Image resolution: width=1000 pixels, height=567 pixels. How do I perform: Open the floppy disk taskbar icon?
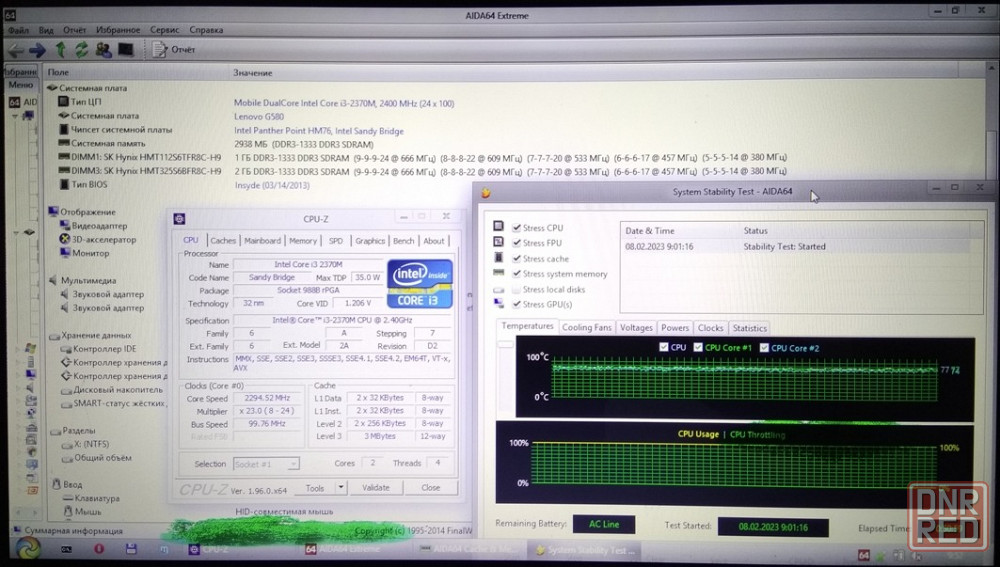point(131,549)
